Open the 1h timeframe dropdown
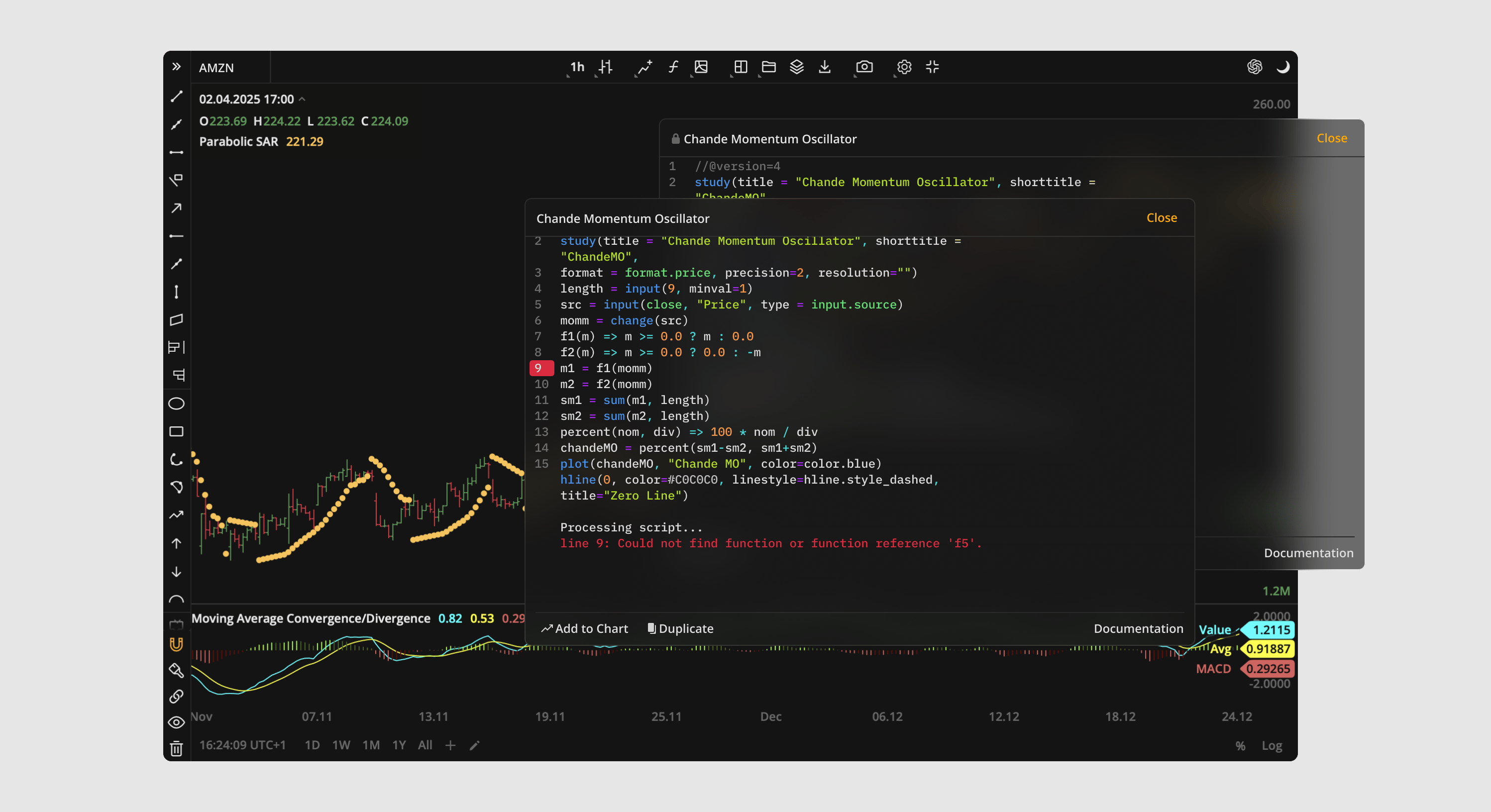 [x=577, y=67]
